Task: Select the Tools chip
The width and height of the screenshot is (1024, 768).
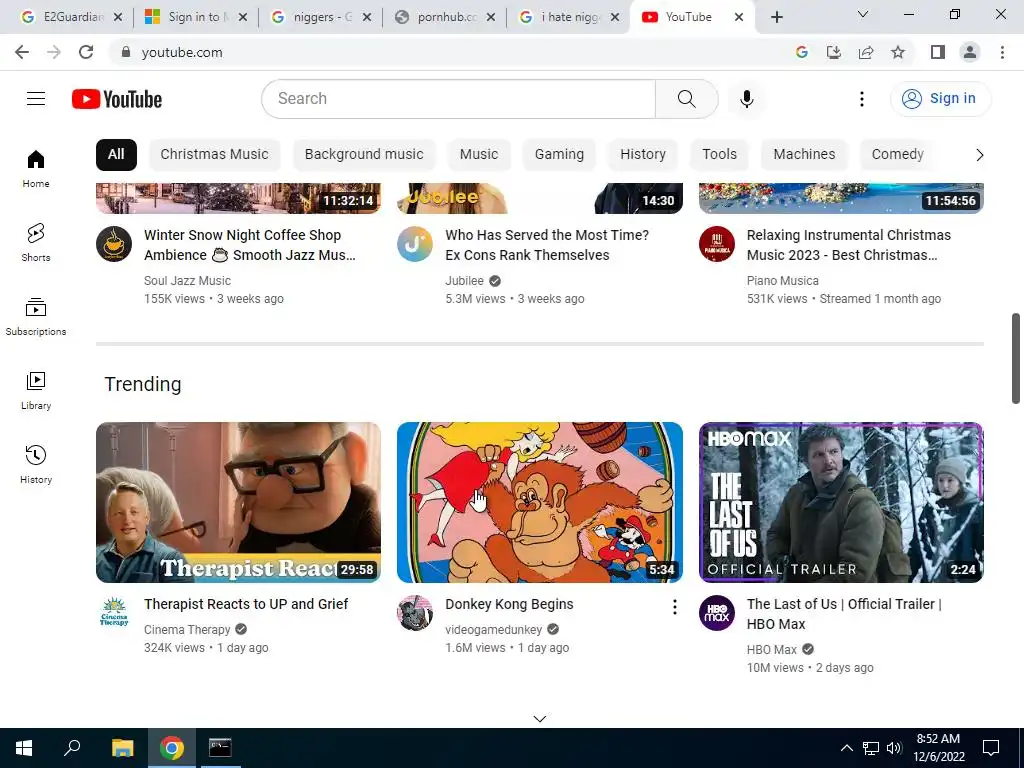Action: pyautogui.click(x=719, y=155)
